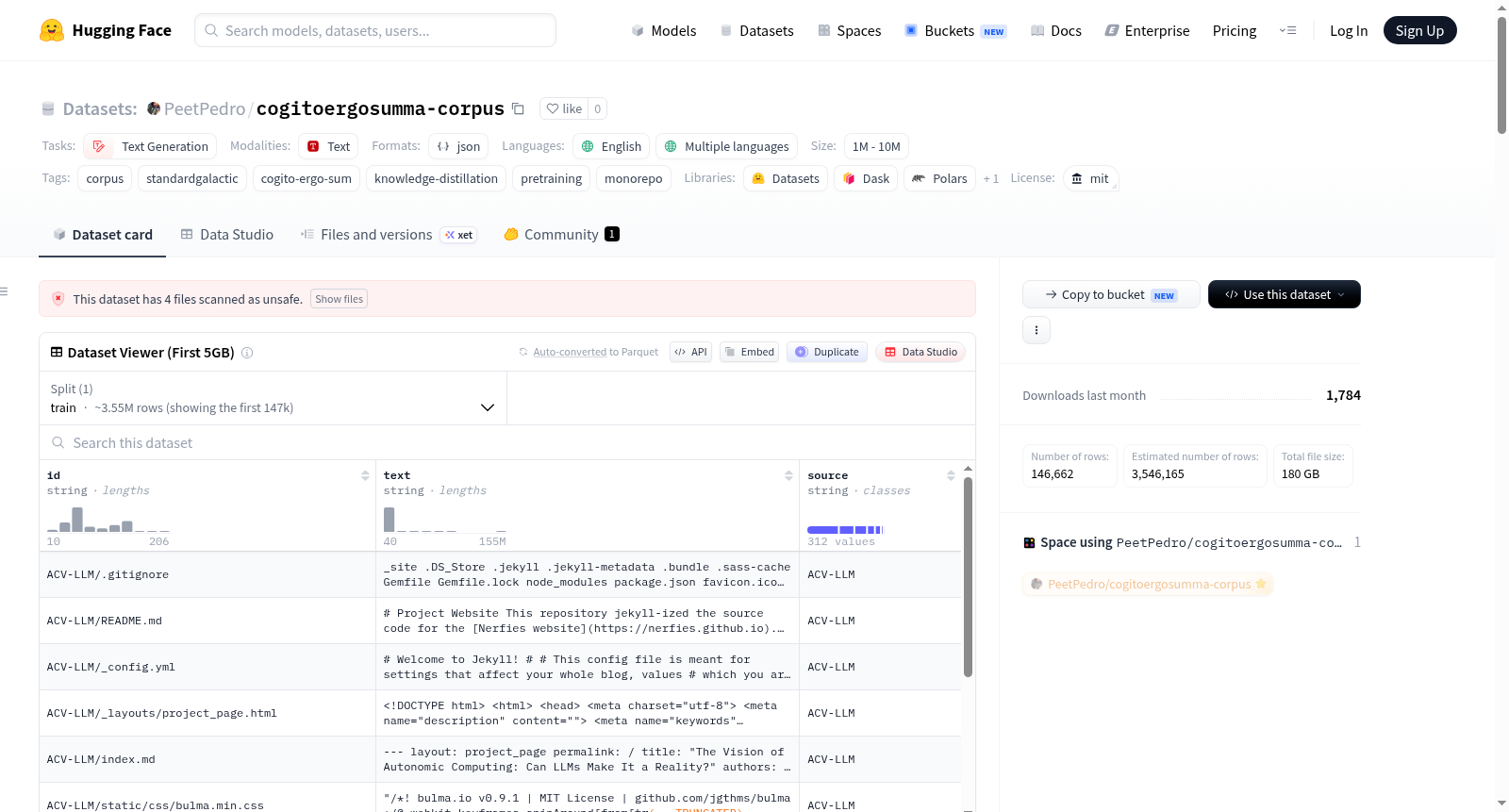
Task: Click the Dataset Viewer info icon
Action: pos(247,353)
